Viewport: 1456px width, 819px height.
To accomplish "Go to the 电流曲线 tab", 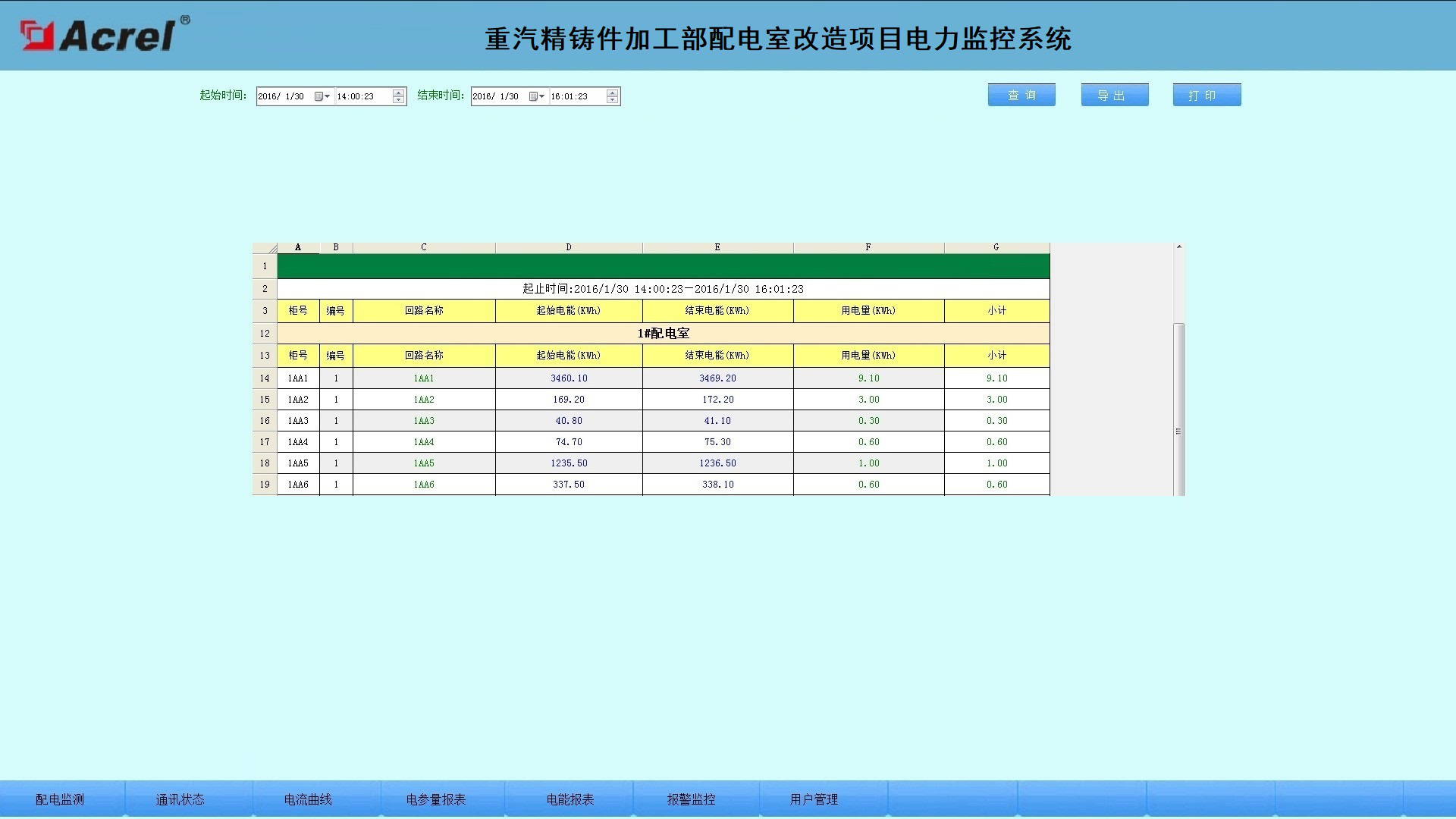I will [x=308, y=799].
